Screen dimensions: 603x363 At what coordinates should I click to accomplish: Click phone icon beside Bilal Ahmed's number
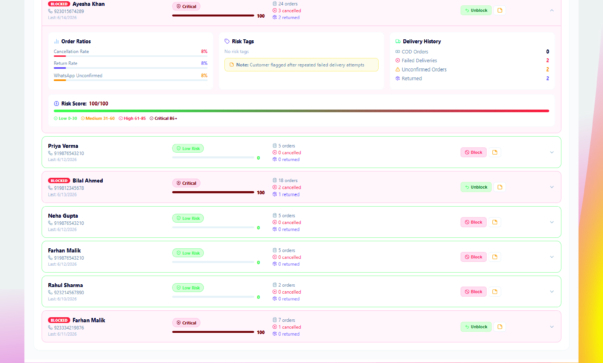50,188
